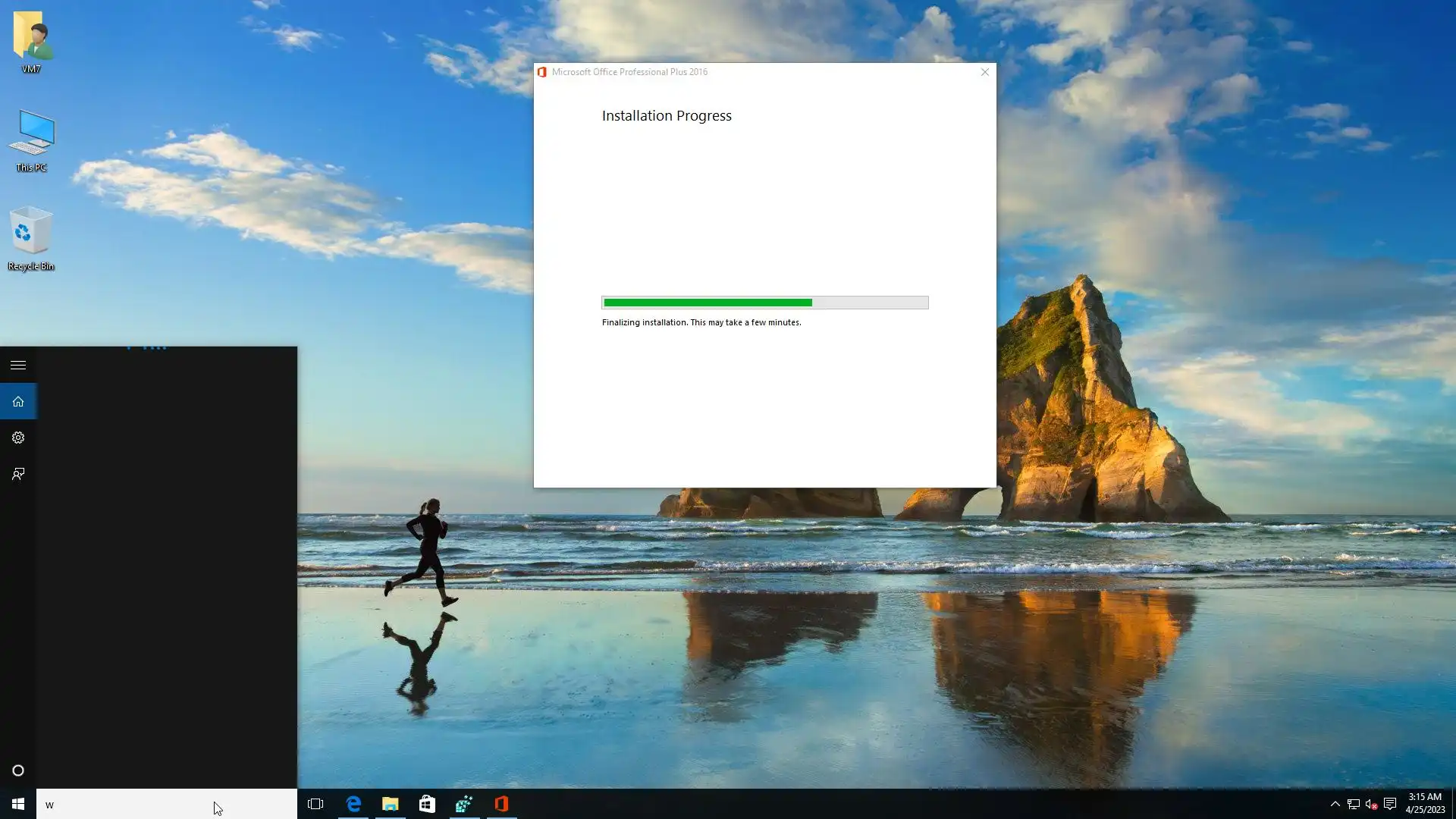
Task: Show hidden system tray icons
Action: tap(1335, 804)
